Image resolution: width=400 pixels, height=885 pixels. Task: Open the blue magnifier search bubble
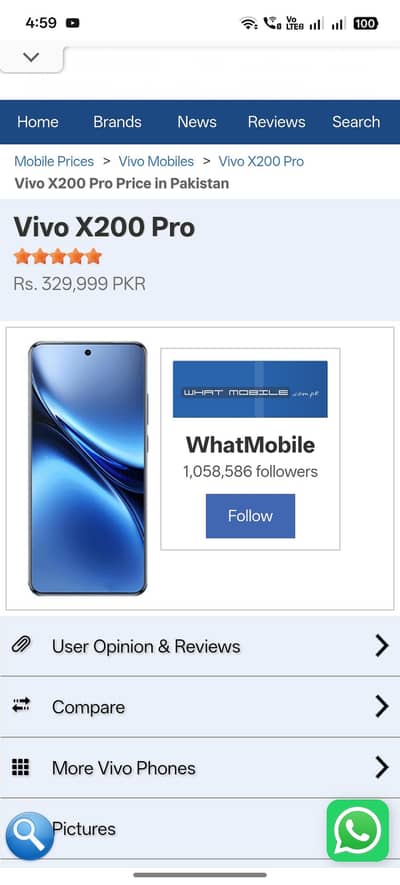30,835
